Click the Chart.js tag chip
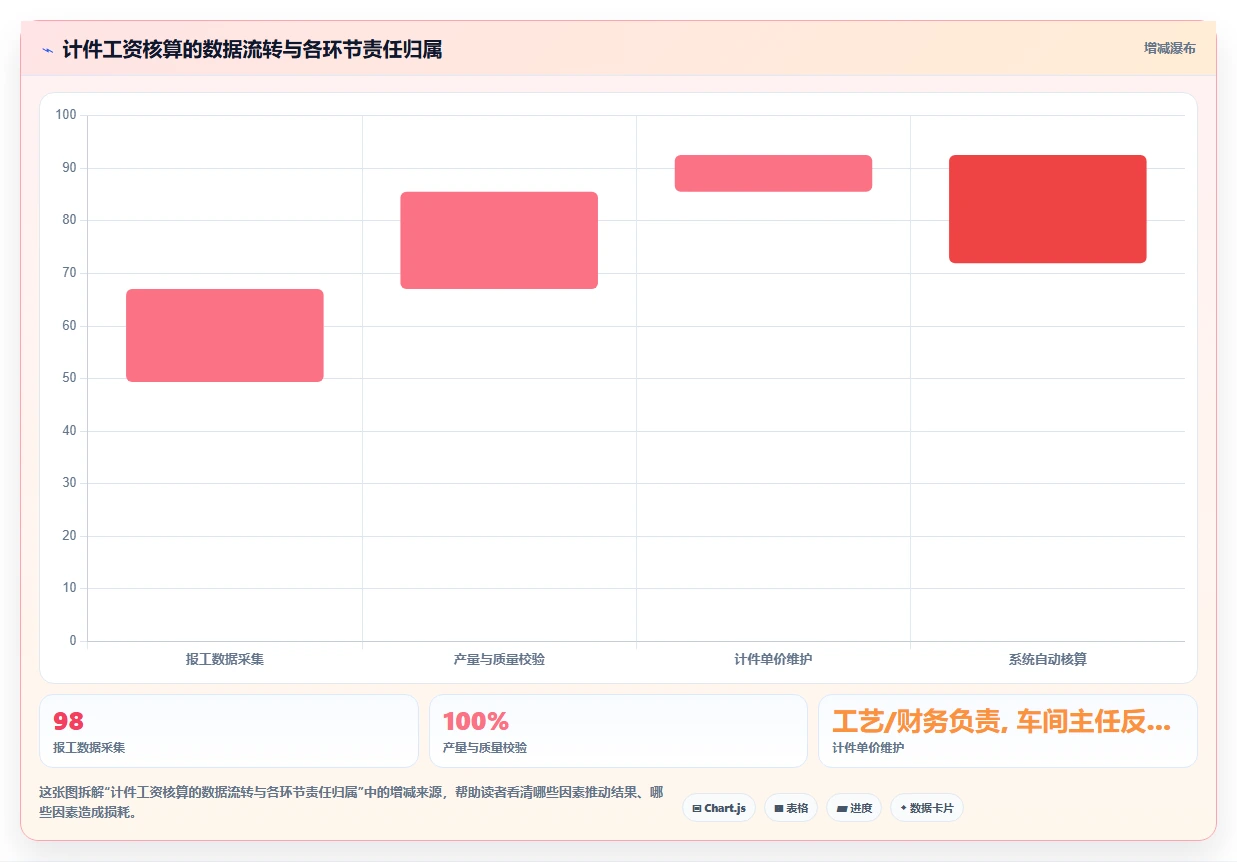The image size is (1237, 862). [x=719, y=808]
